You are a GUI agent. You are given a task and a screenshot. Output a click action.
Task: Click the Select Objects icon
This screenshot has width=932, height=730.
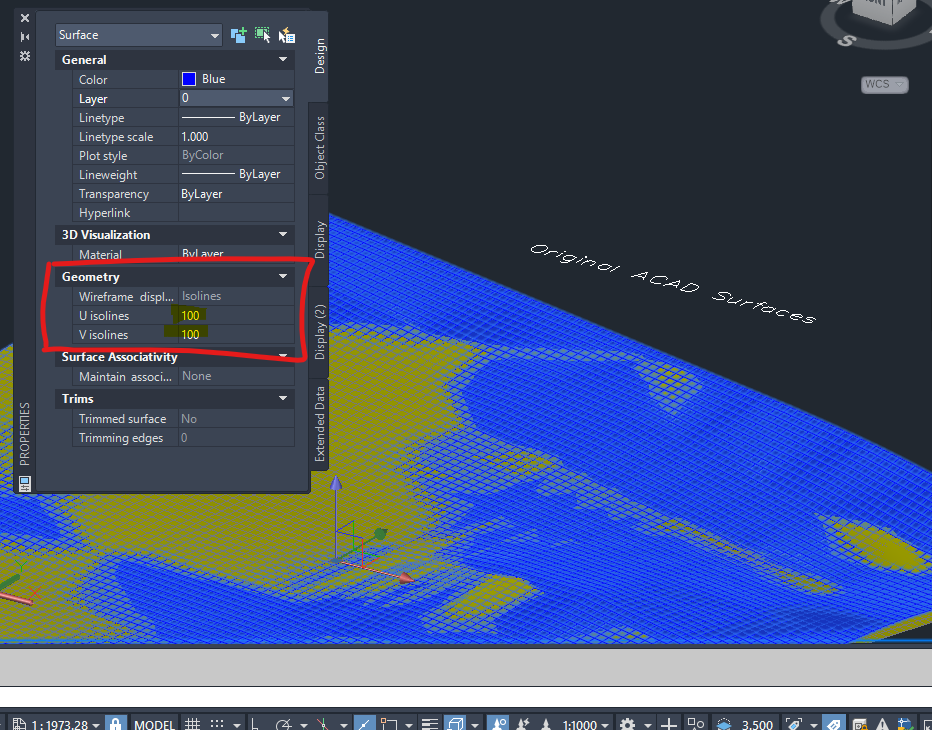(x=262, y=35)
